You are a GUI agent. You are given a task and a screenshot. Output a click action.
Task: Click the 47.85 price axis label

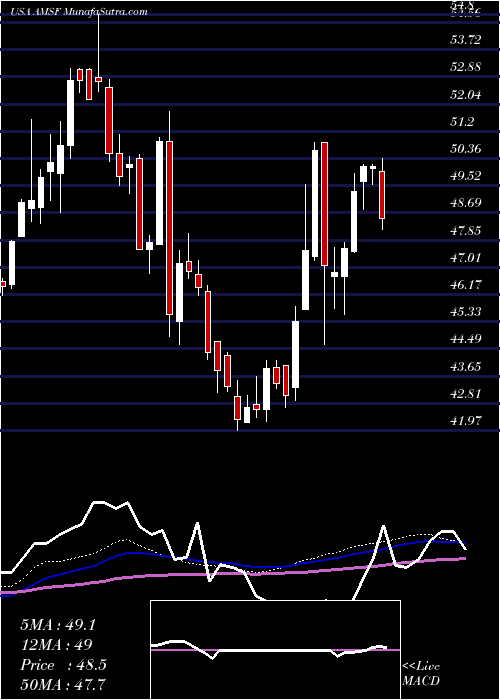click(465, 231)
